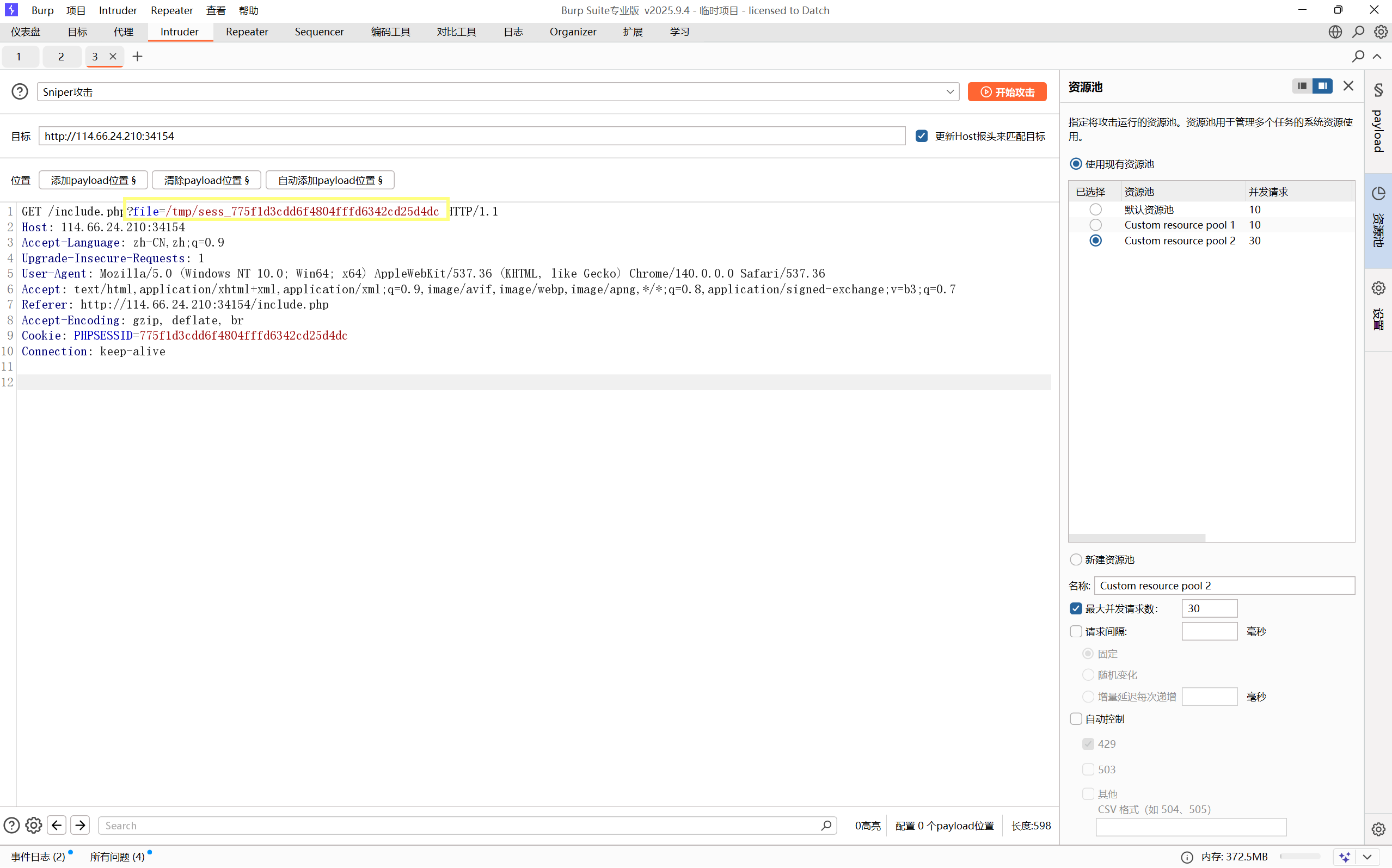Viewport: 1392px width, 868px height.
Task: Click the 最大并发请求数 value field showing 30
Action: tap(1210, 608)
